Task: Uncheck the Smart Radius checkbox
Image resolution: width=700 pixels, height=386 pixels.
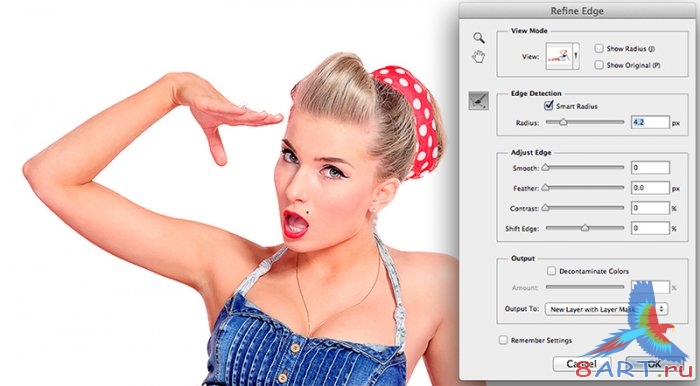Action: pos(549,106)
